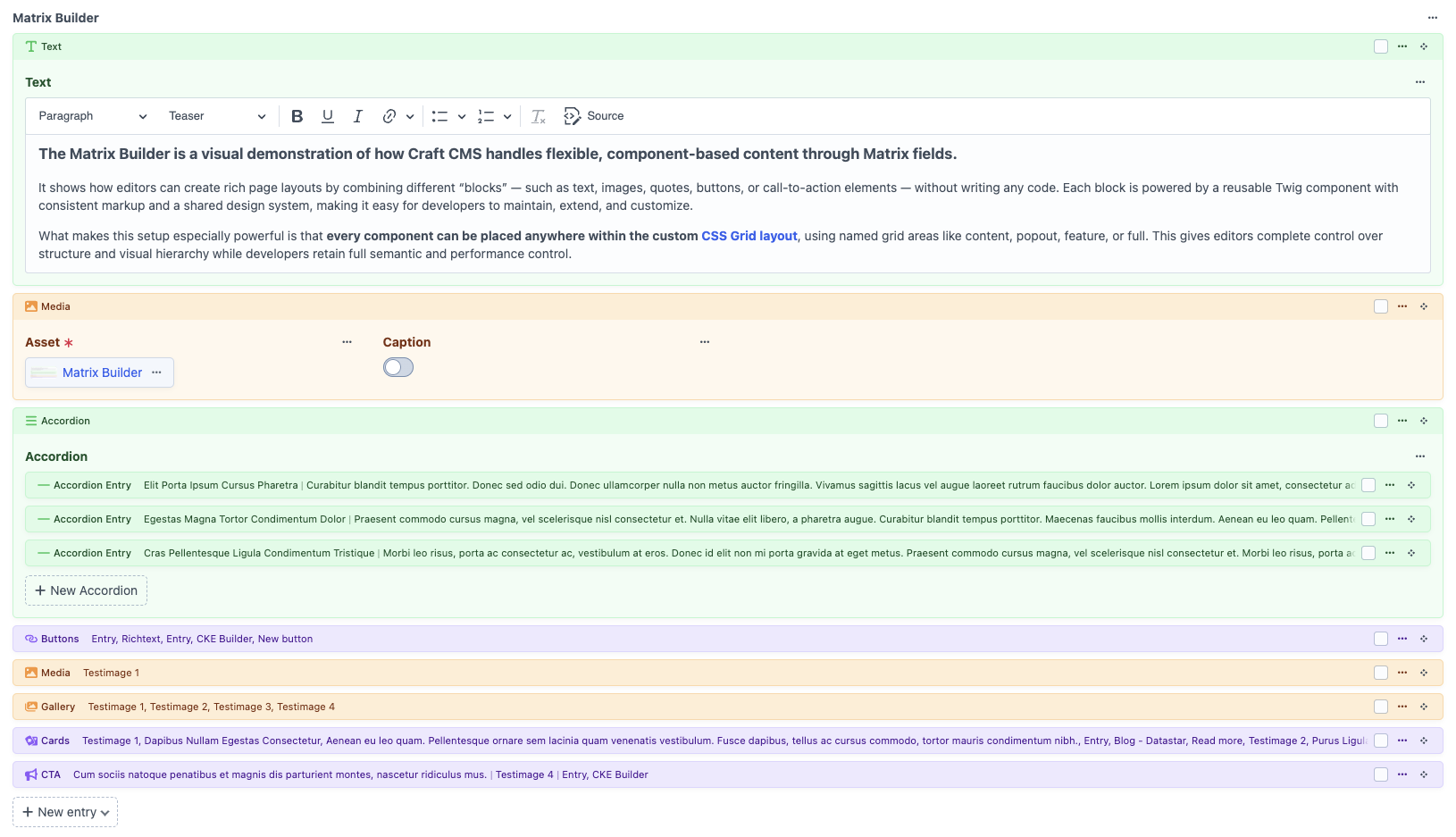This screenshot has width=1456, height=837.
Task: Click the remove formatting icon
Action: 538,116
